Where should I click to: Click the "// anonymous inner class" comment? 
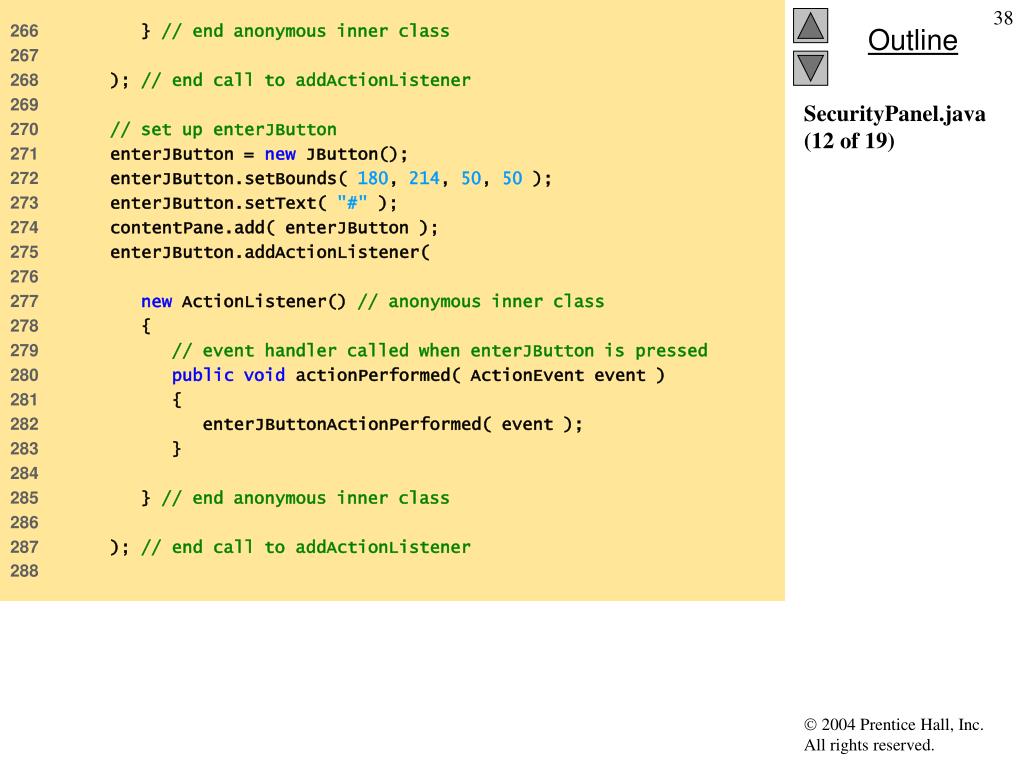pos(481,301)
